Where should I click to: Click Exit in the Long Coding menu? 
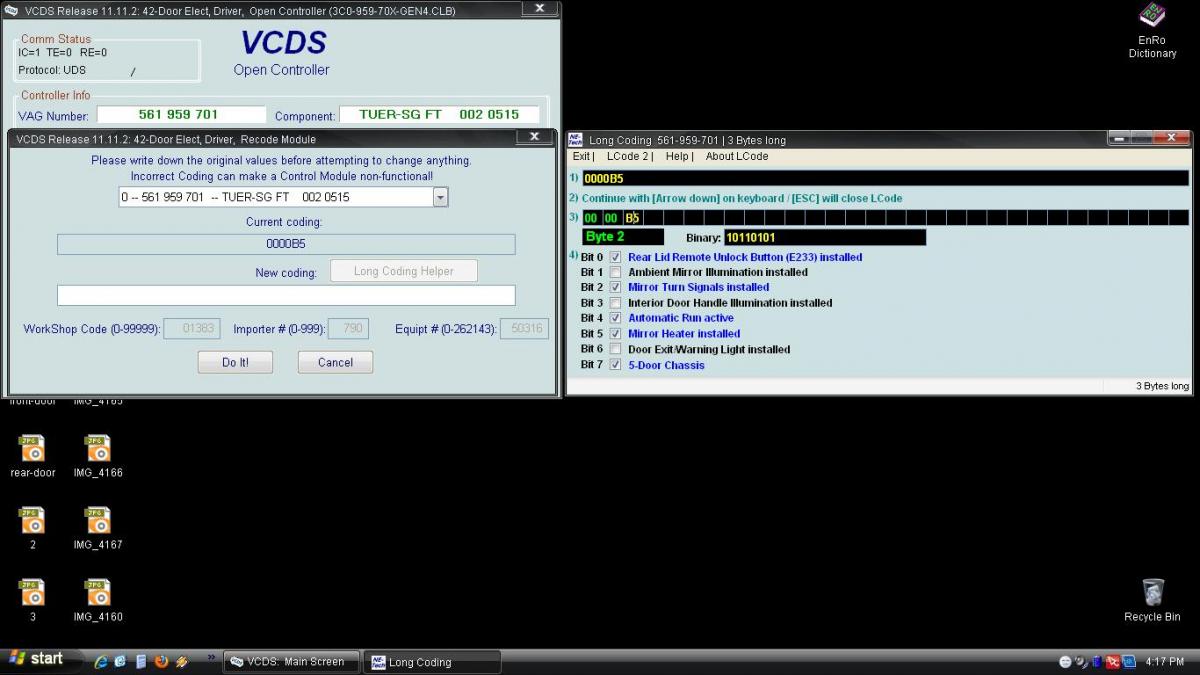click(x=582, y=156)
